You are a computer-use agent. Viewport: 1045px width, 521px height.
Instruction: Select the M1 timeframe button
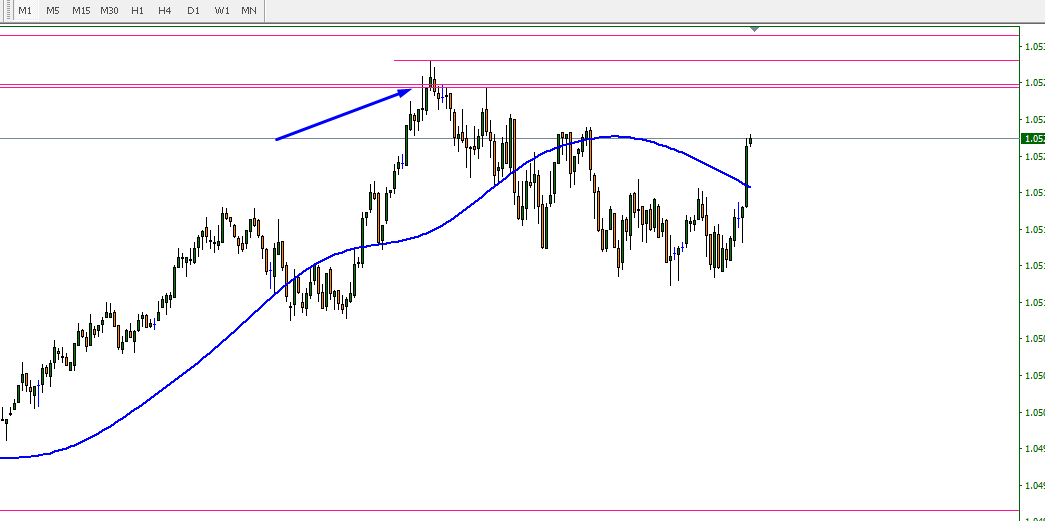(25, 11)
